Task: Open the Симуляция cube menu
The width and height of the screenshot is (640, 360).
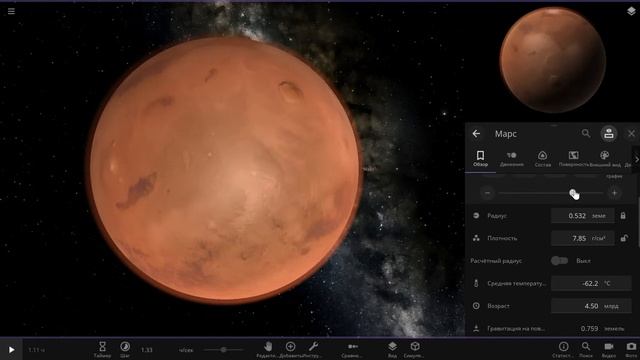Action: pos(415,349)
